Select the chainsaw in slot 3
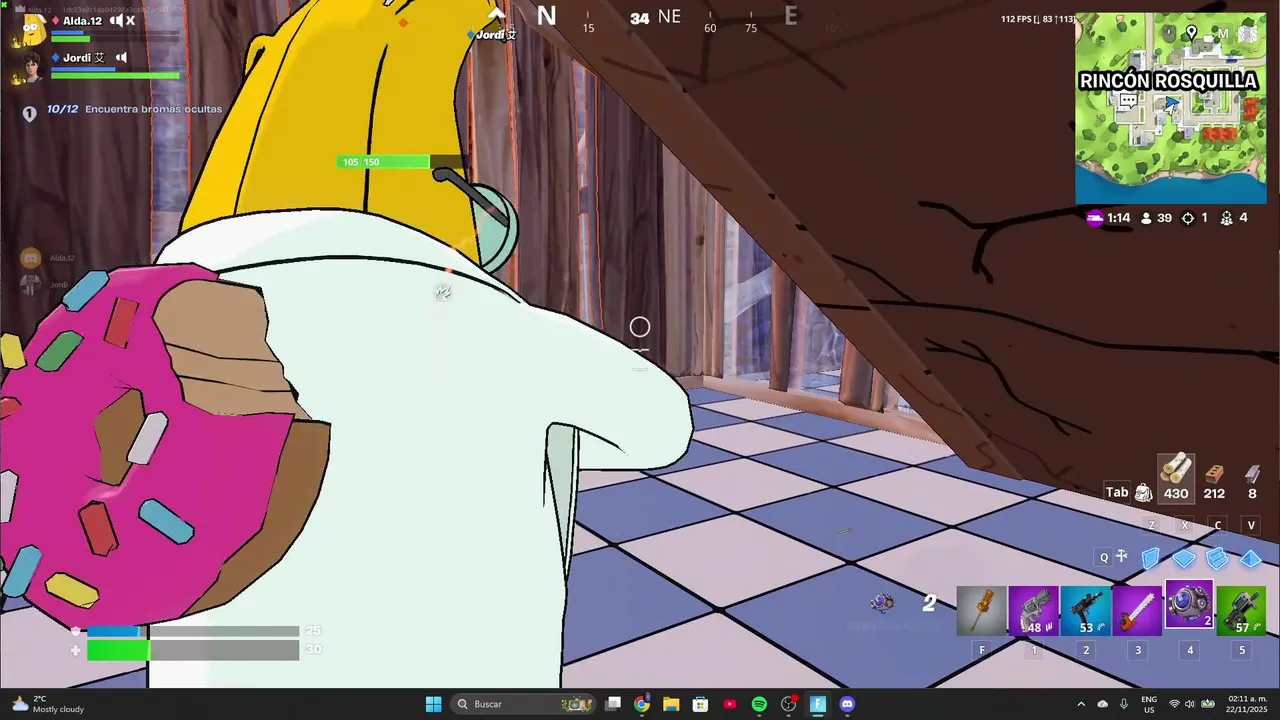 1138,611
